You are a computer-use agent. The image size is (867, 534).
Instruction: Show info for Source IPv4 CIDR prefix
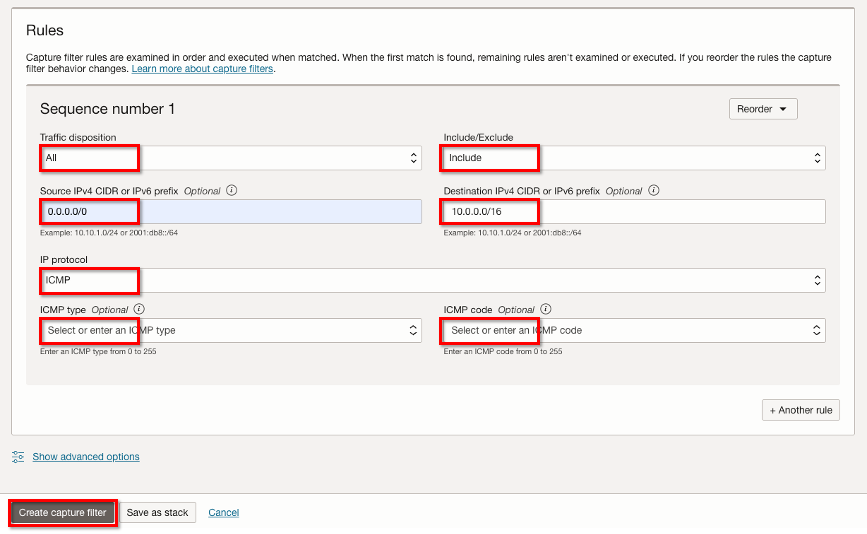[x=232, y=190]
